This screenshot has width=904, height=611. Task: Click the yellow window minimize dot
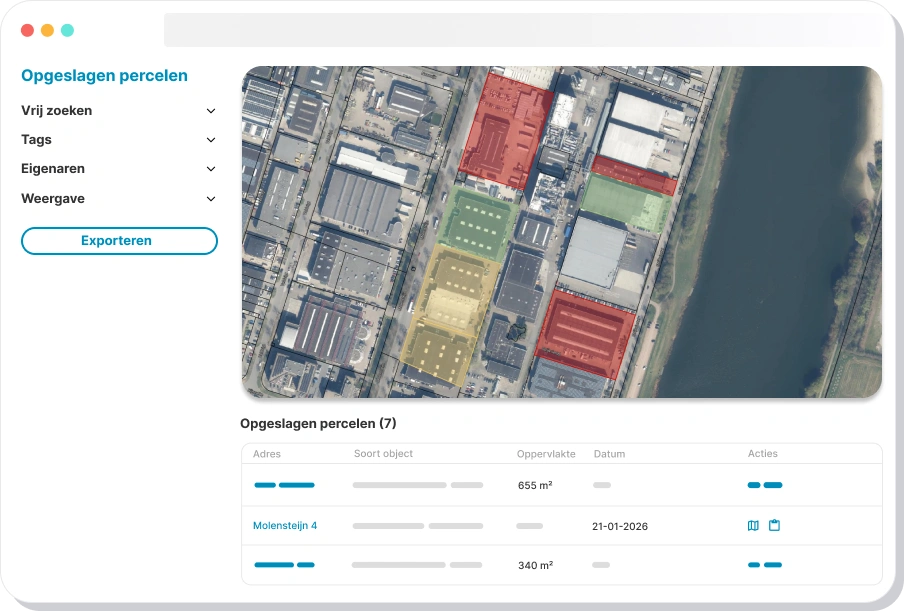pyautogui.click(x=47, y=30)
